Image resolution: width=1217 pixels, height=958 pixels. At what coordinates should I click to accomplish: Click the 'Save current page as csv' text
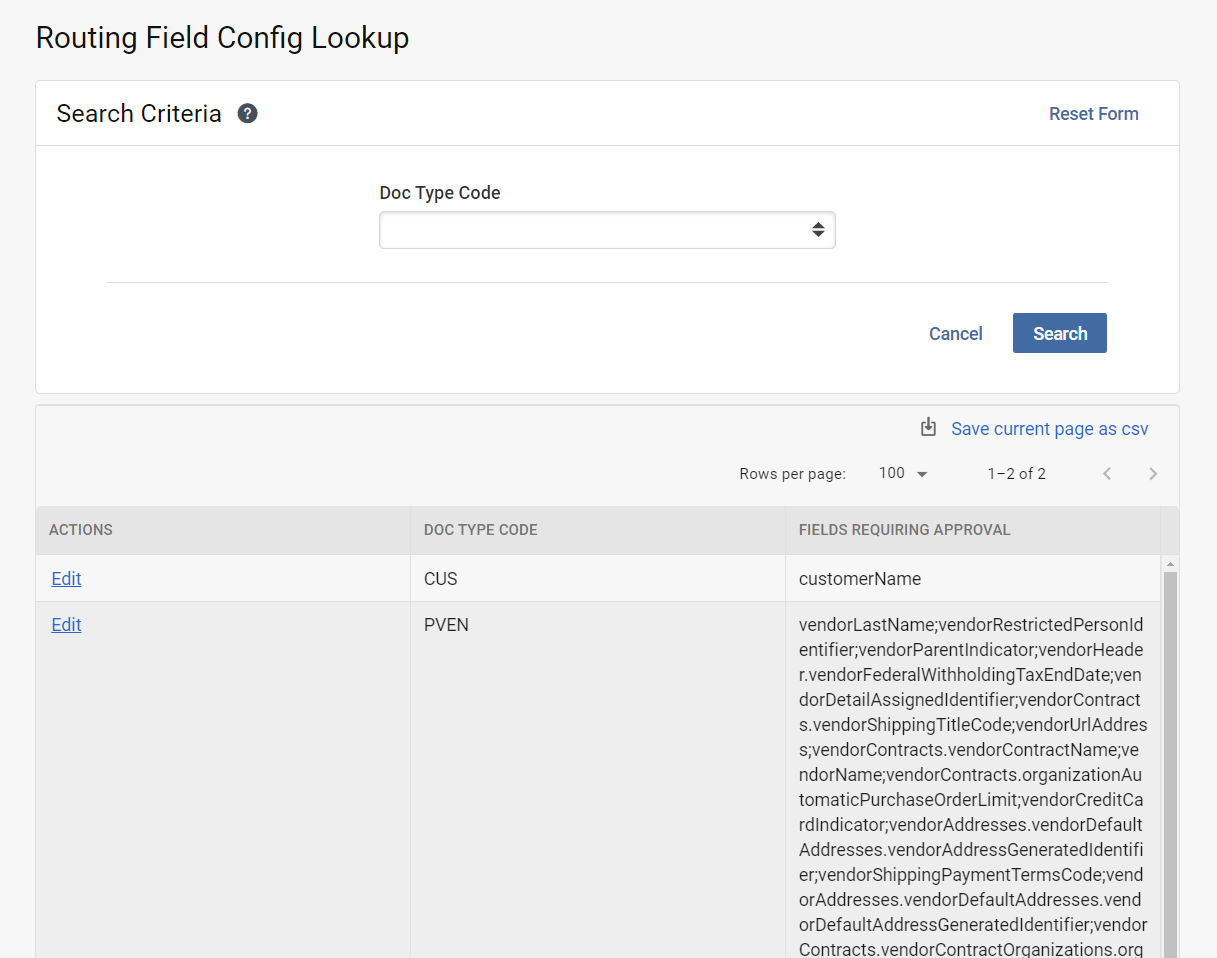tap(1049, 429)
